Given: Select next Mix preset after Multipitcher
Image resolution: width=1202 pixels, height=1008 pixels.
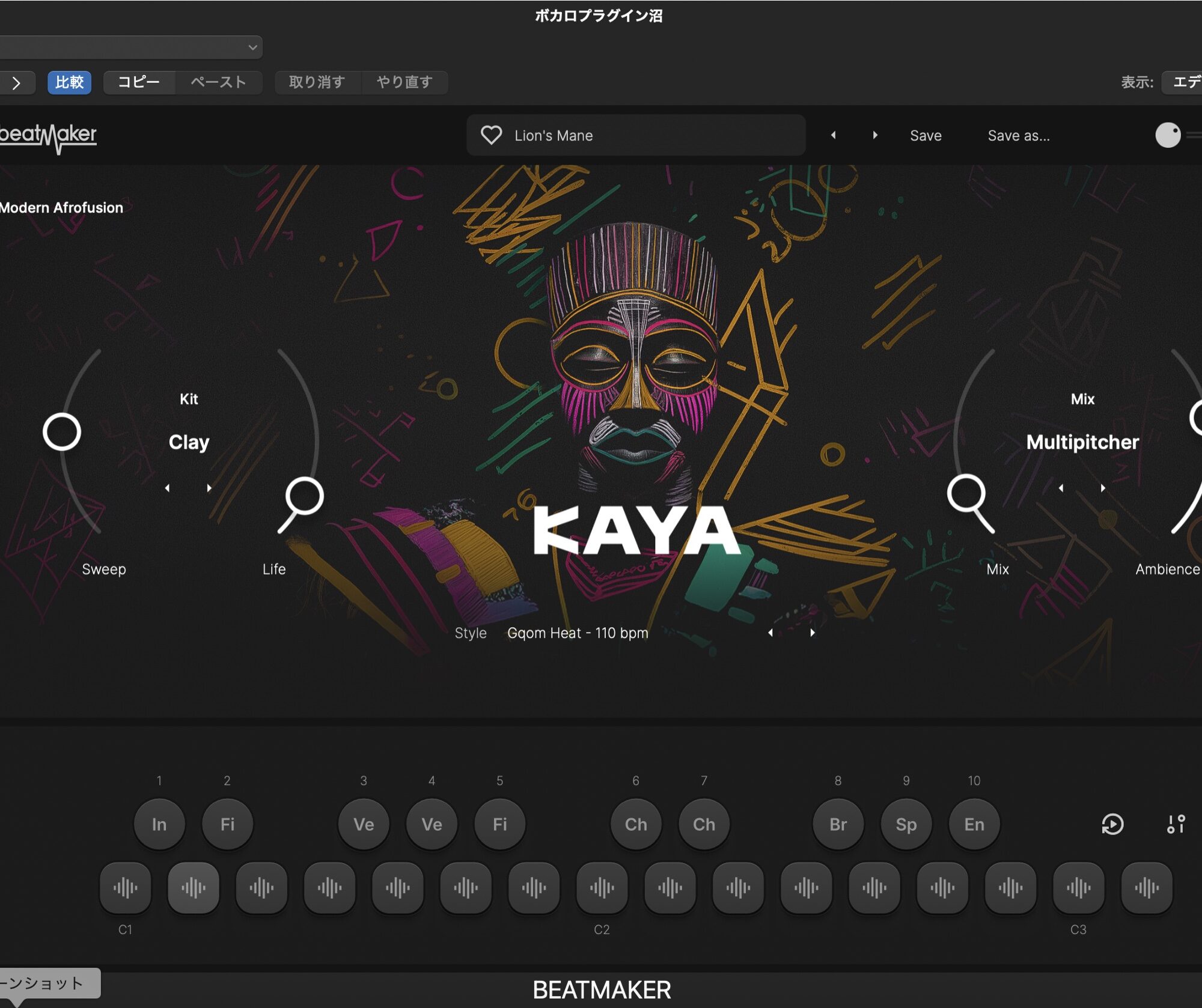Looking at the screenshot, I should pyautogui.click(x=1103, y=488).
